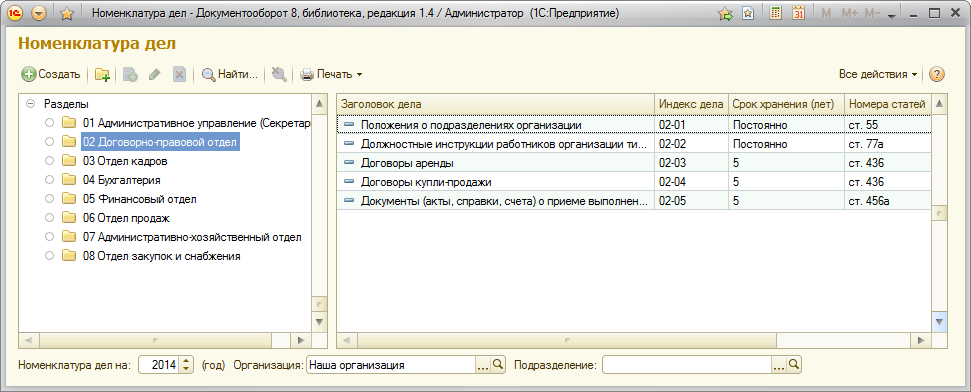Open help via question mark icon

click(x=937, y=74)
